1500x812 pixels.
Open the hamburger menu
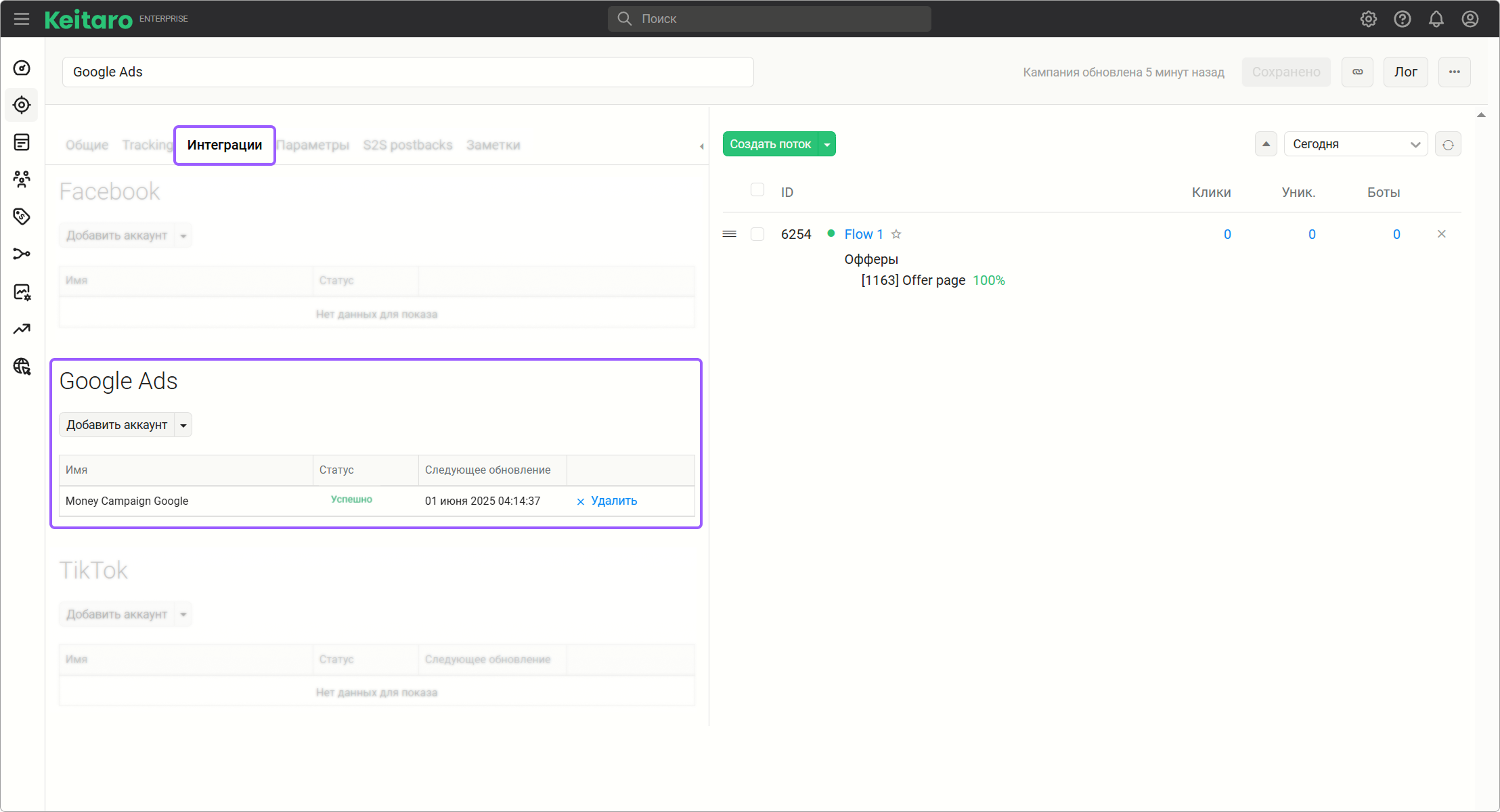tap(22, 19)
